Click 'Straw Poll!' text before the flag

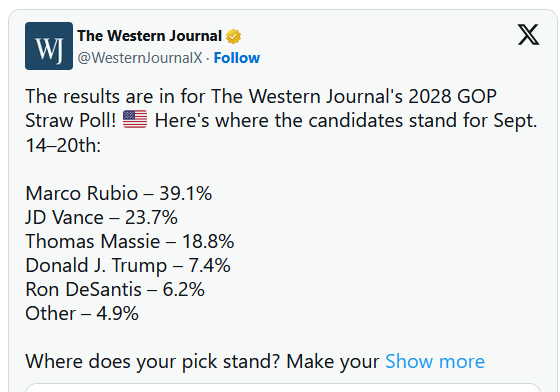click(x=71, y=120)
